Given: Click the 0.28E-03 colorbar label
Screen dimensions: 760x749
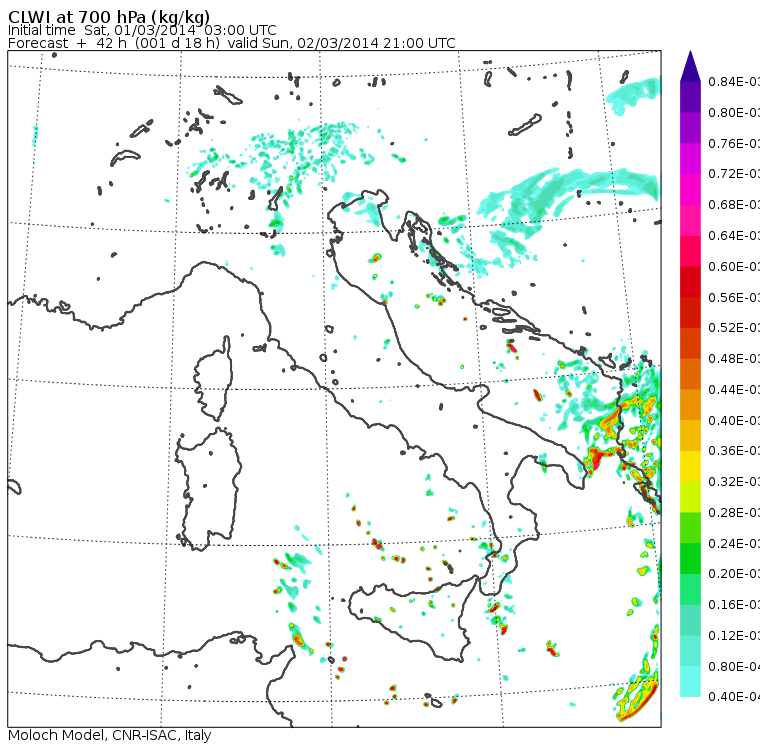Looking at the screenshot, I should (x=734, y=513).
